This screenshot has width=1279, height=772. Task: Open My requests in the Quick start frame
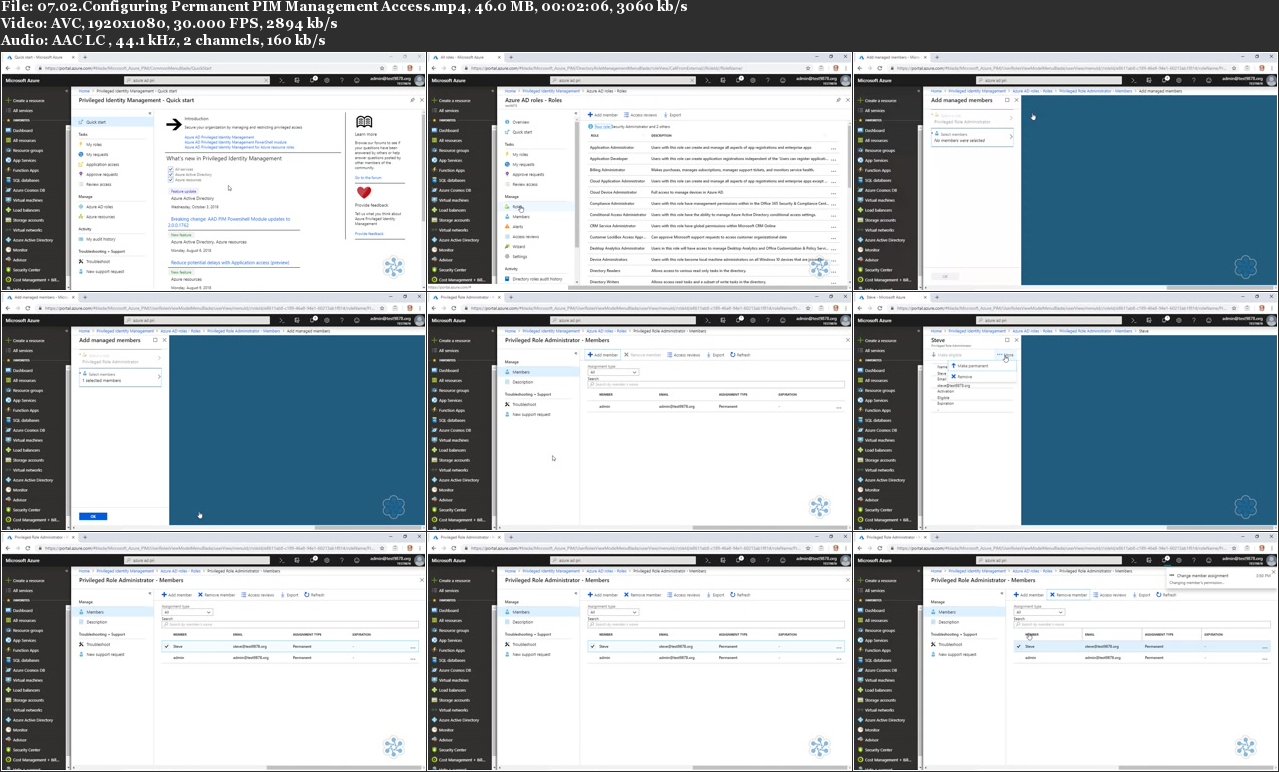point(97,154)
